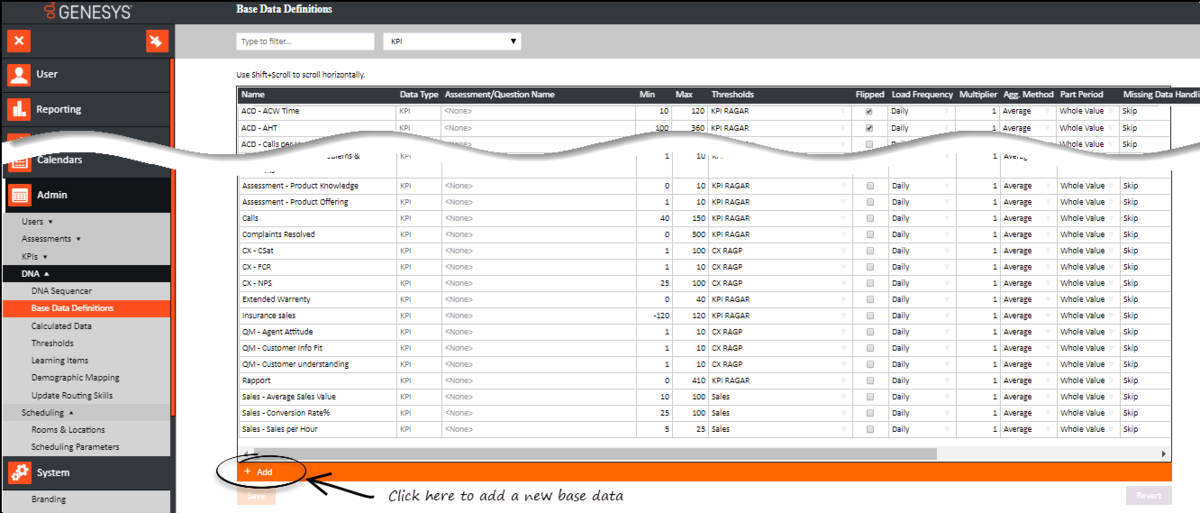Screen dimensions: 1200x513
Task: Expand the Users submenu under Admin
Action: point(37,221)
